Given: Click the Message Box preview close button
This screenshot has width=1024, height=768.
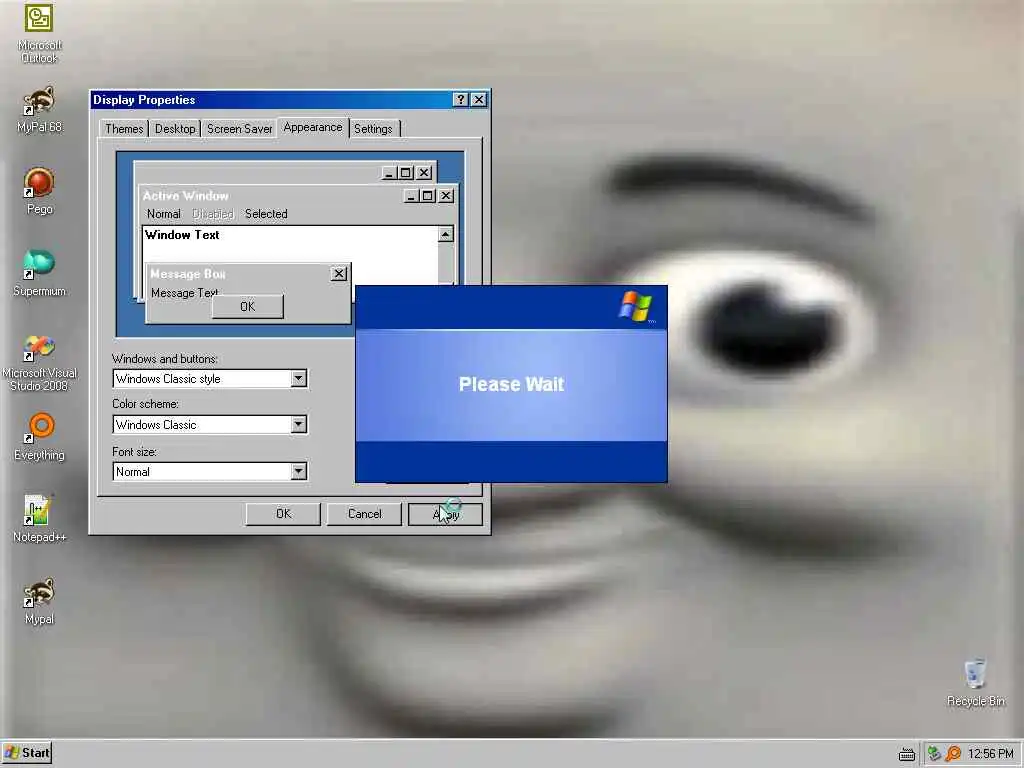Looking at the screenshot, I should (x=339, y=274).
